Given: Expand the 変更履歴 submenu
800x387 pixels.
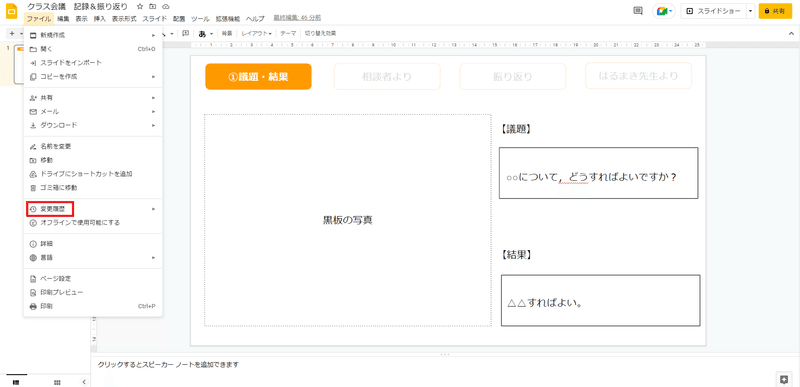Looking at the screenshot, I should (93, 209).
